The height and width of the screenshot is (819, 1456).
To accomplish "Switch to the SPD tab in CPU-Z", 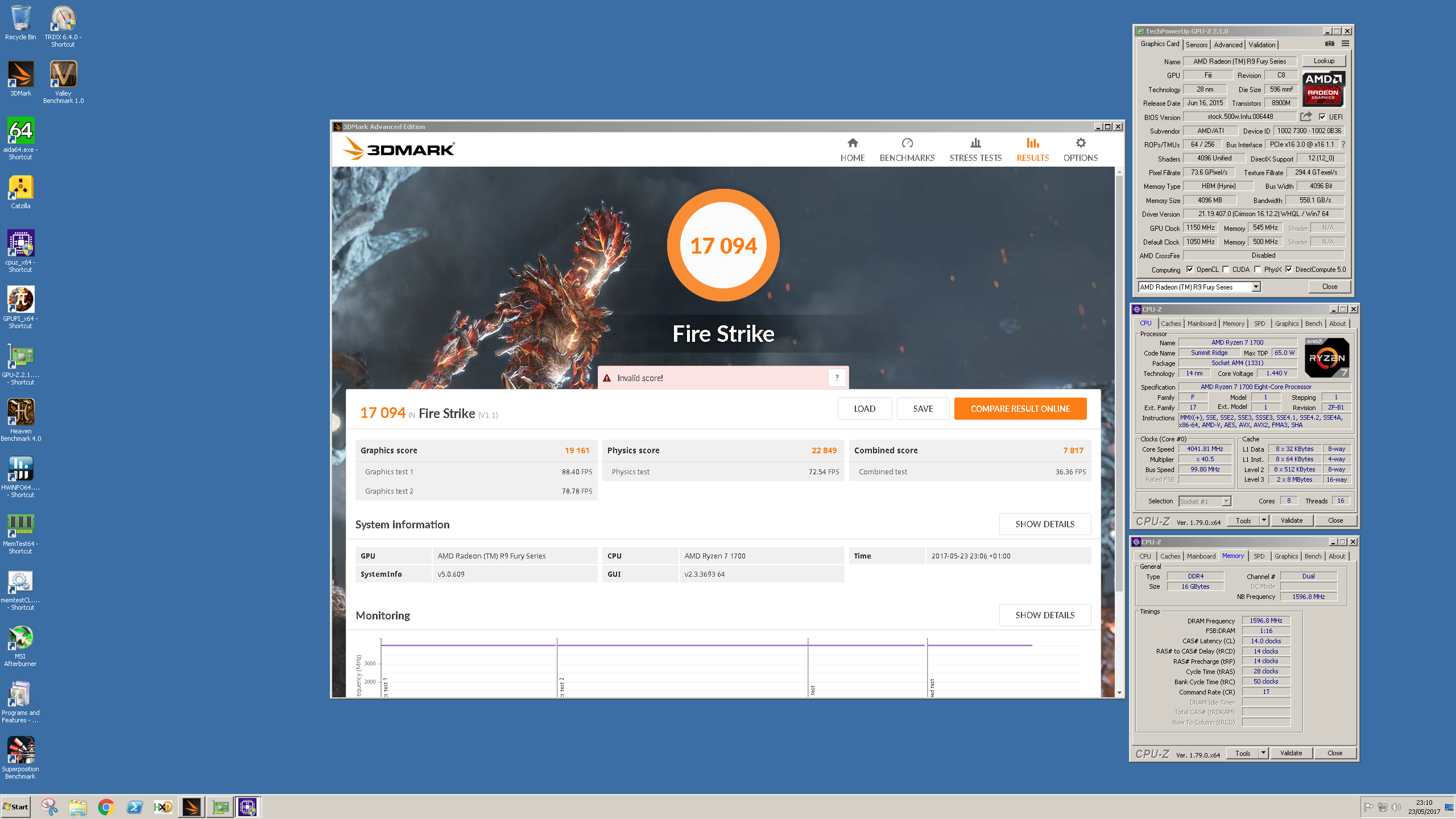I will 1259,323.
